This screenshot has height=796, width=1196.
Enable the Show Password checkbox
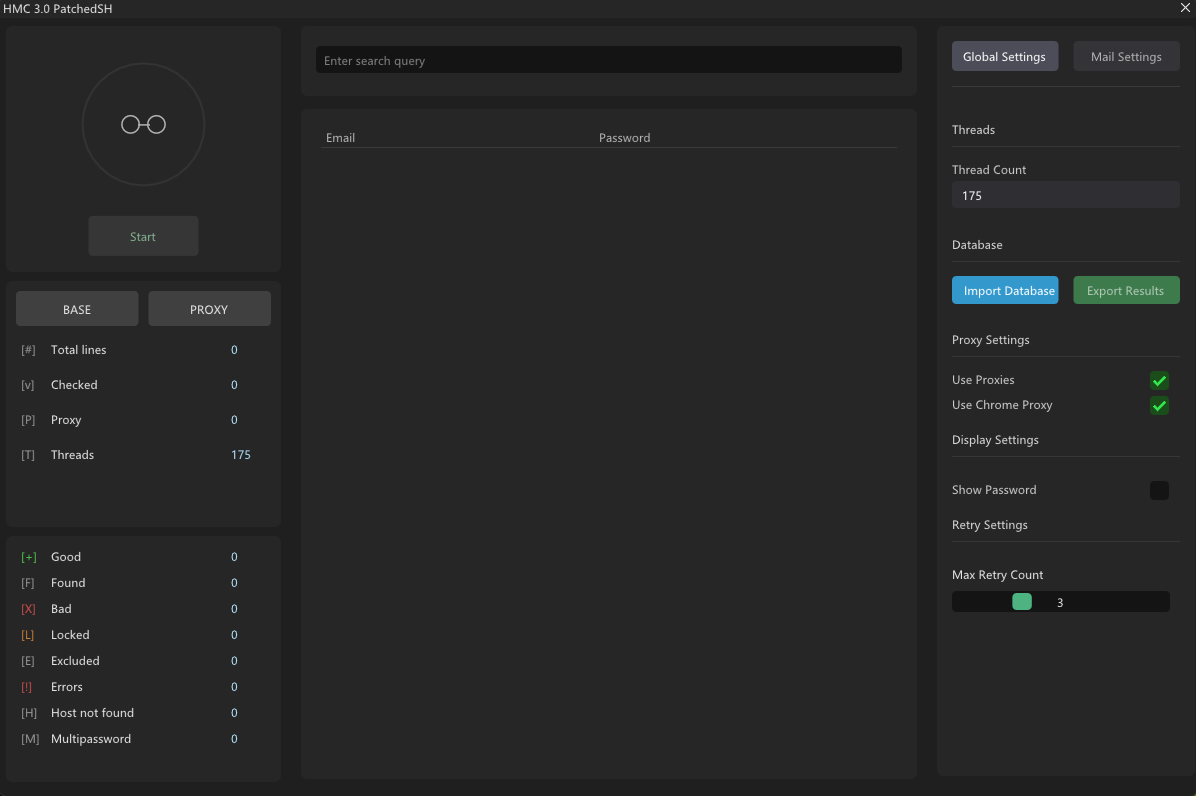coord(1159,490)
